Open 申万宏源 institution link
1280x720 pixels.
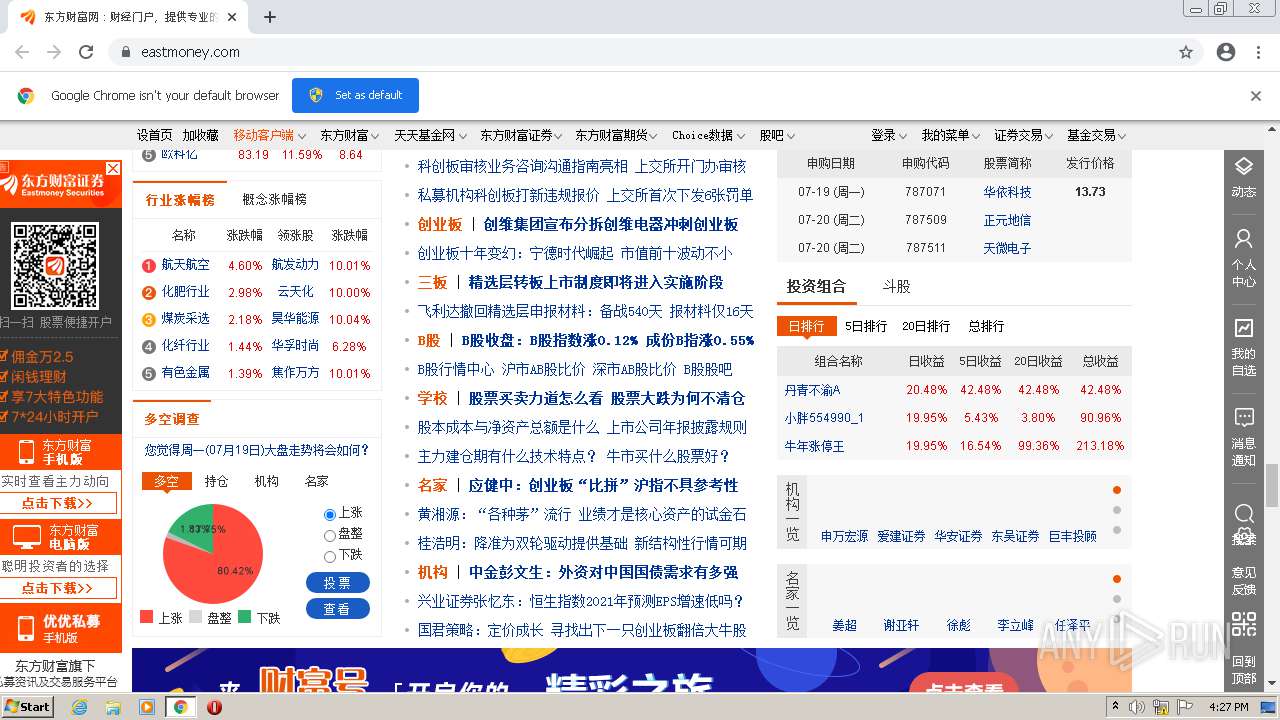(845, 536)
